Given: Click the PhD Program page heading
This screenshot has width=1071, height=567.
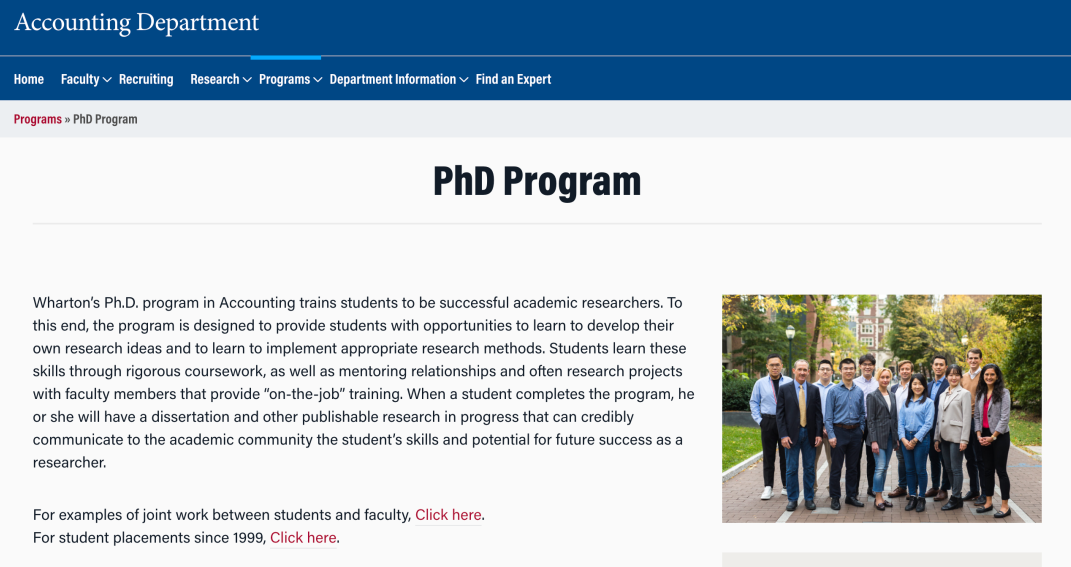Looking at the screenshot, I should [x=537, y=182].
